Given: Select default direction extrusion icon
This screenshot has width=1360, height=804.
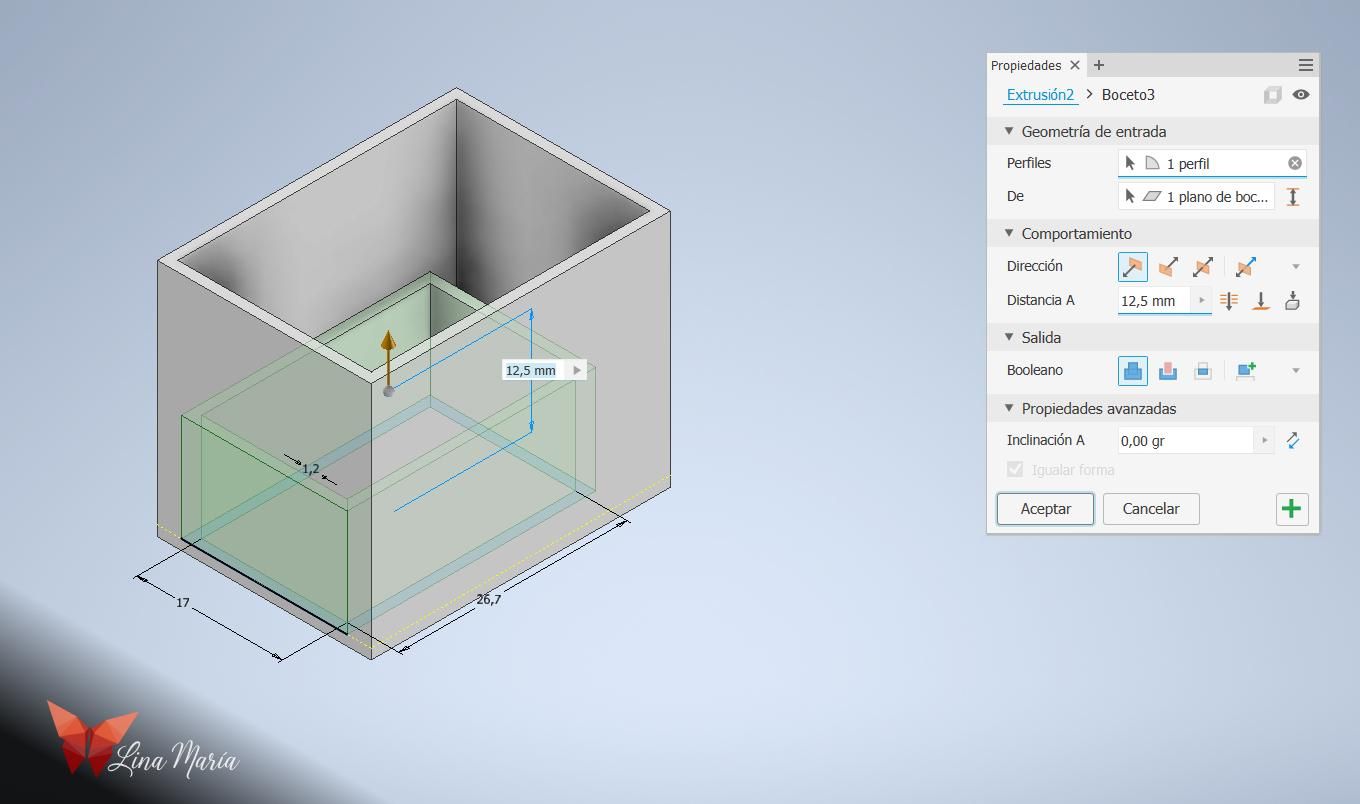Looking at the screenshot, I should tap(1133, 267).
